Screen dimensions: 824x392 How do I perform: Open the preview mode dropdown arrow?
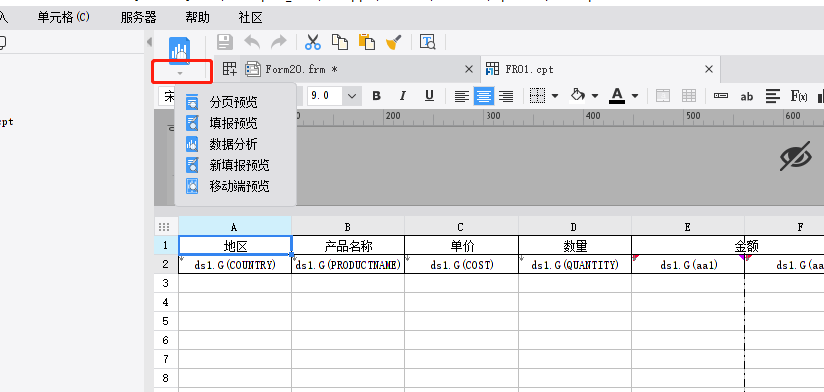[180, 73]
